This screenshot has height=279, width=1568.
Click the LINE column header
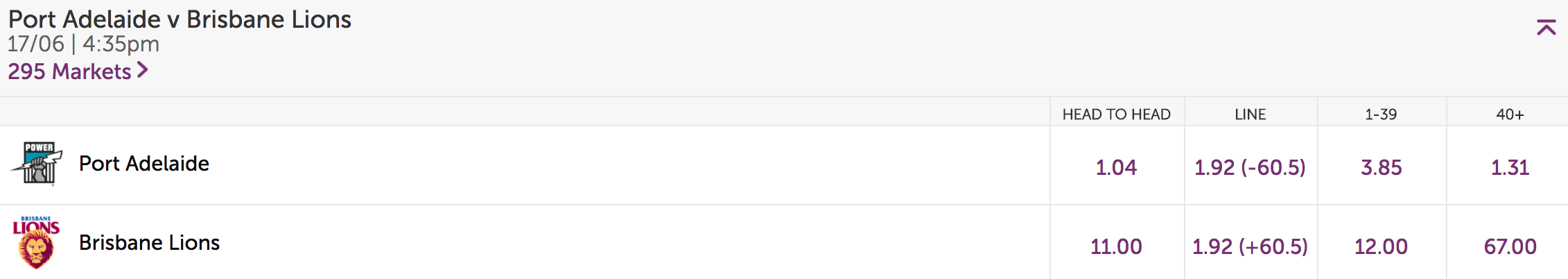pos(1250,115)
